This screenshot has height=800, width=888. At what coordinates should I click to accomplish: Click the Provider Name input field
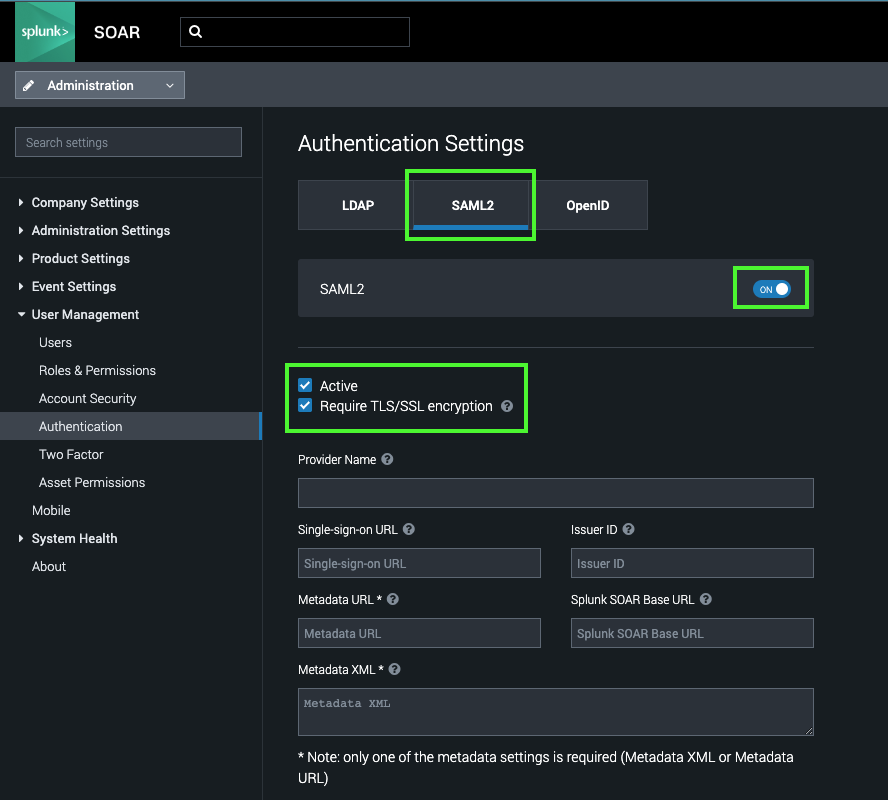tap(556, 493)
